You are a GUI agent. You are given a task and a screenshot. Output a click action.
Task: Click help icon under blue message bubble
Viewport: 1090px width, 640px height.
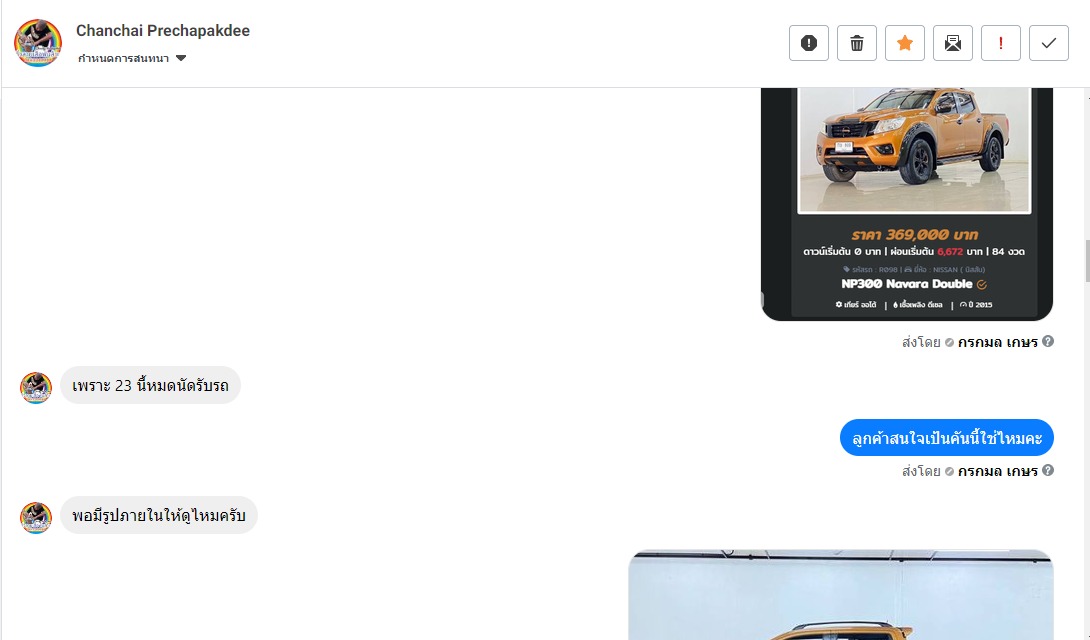[1048, 470]
